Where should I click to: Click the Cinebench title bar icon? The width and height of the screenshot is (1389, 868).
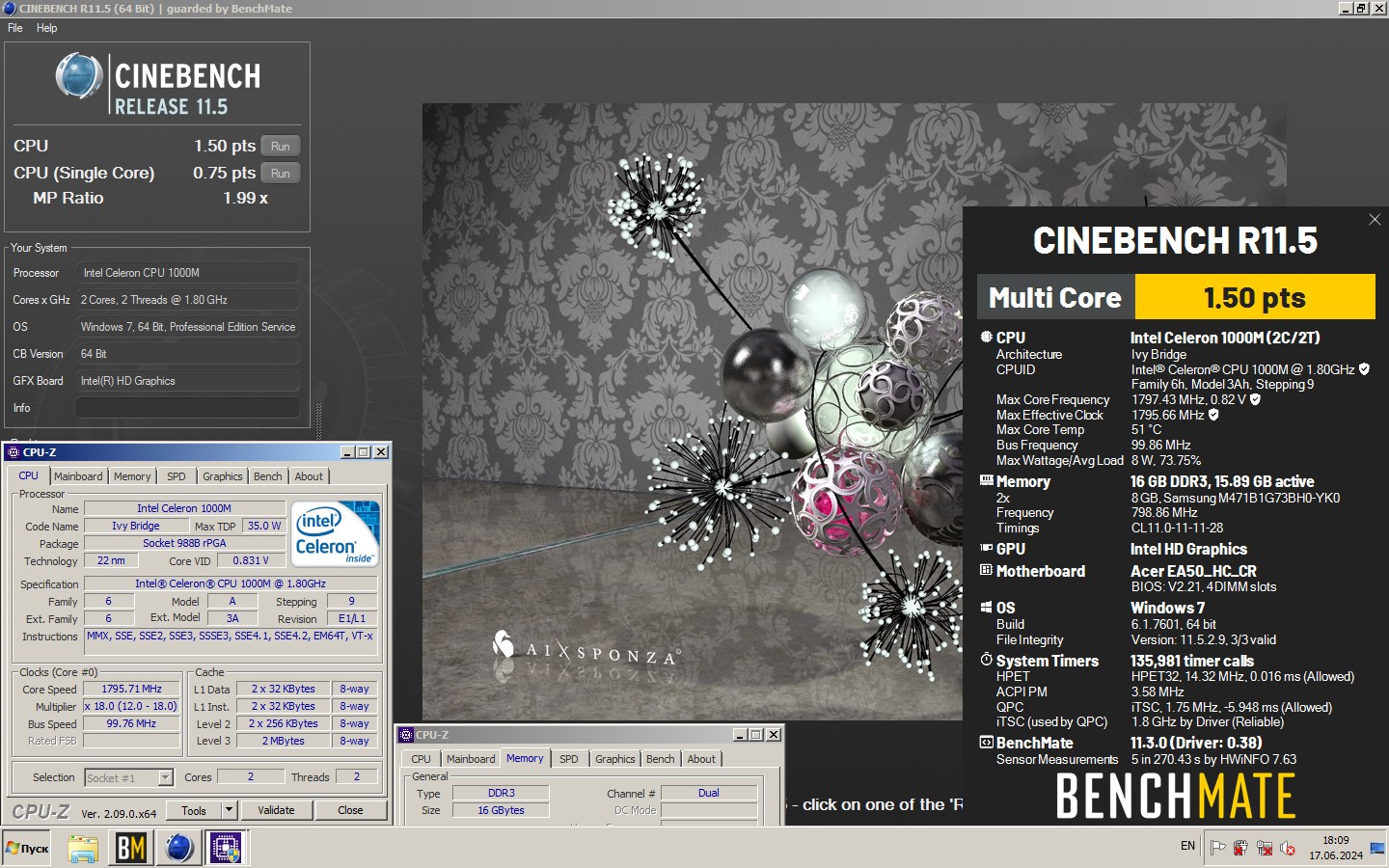(10, 9)
